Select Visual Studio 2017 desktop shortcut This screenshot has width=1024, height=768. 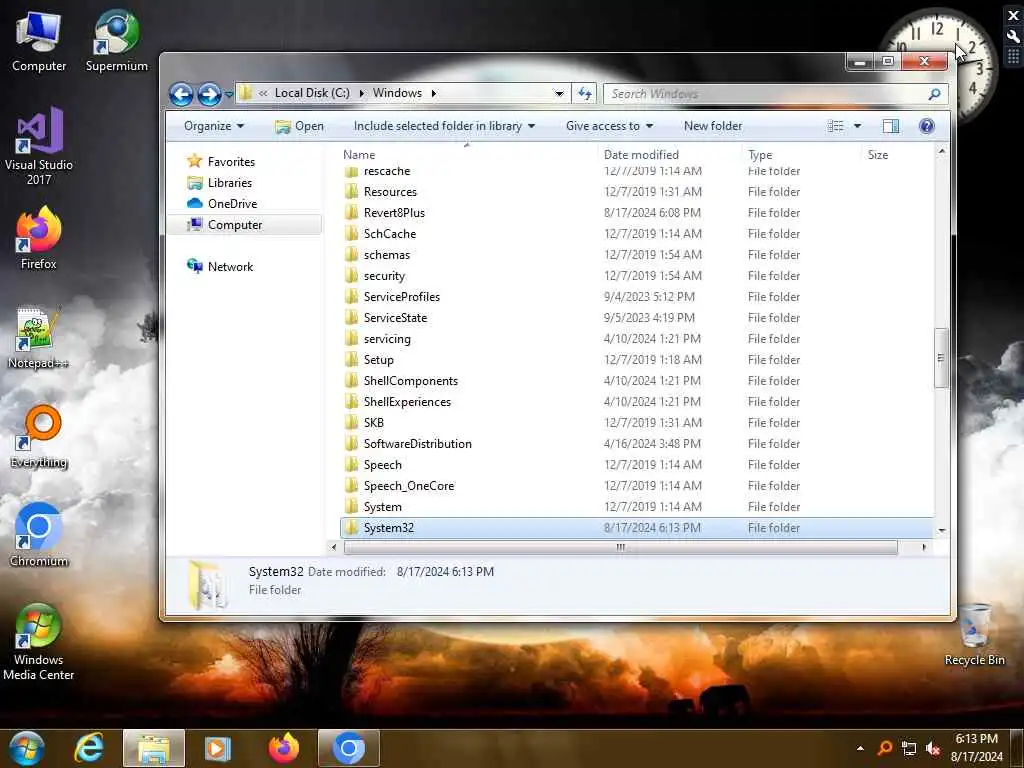pyautogui.click(x=39, y=147)
